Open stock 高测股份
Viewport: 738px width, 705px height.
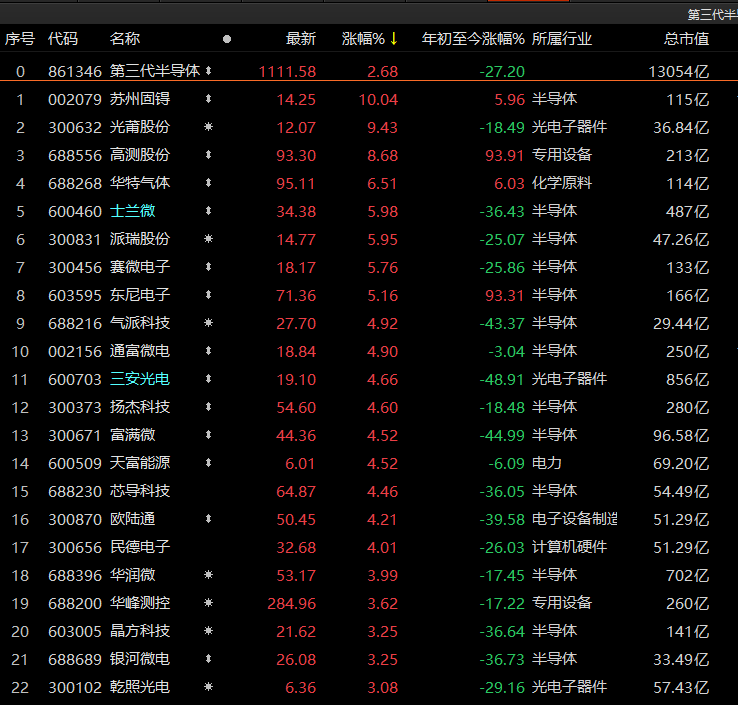pos(140,155)
